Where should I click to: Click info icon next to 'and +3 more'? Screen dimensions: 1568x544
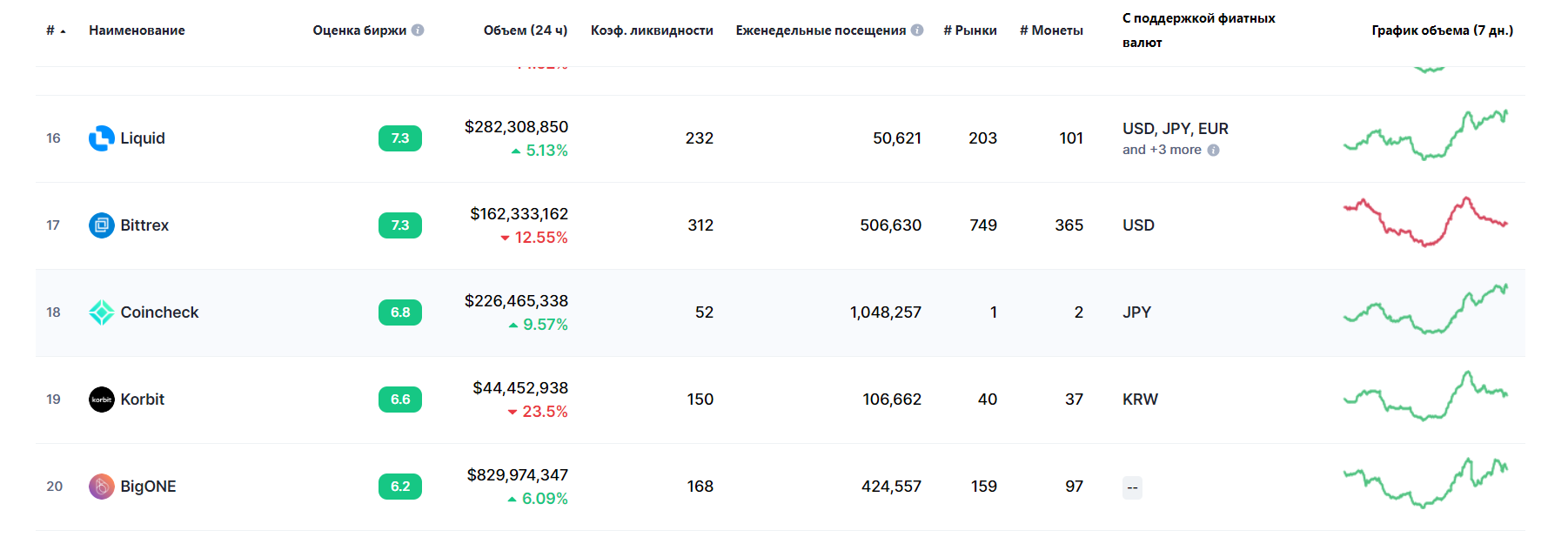[1214, 151]
